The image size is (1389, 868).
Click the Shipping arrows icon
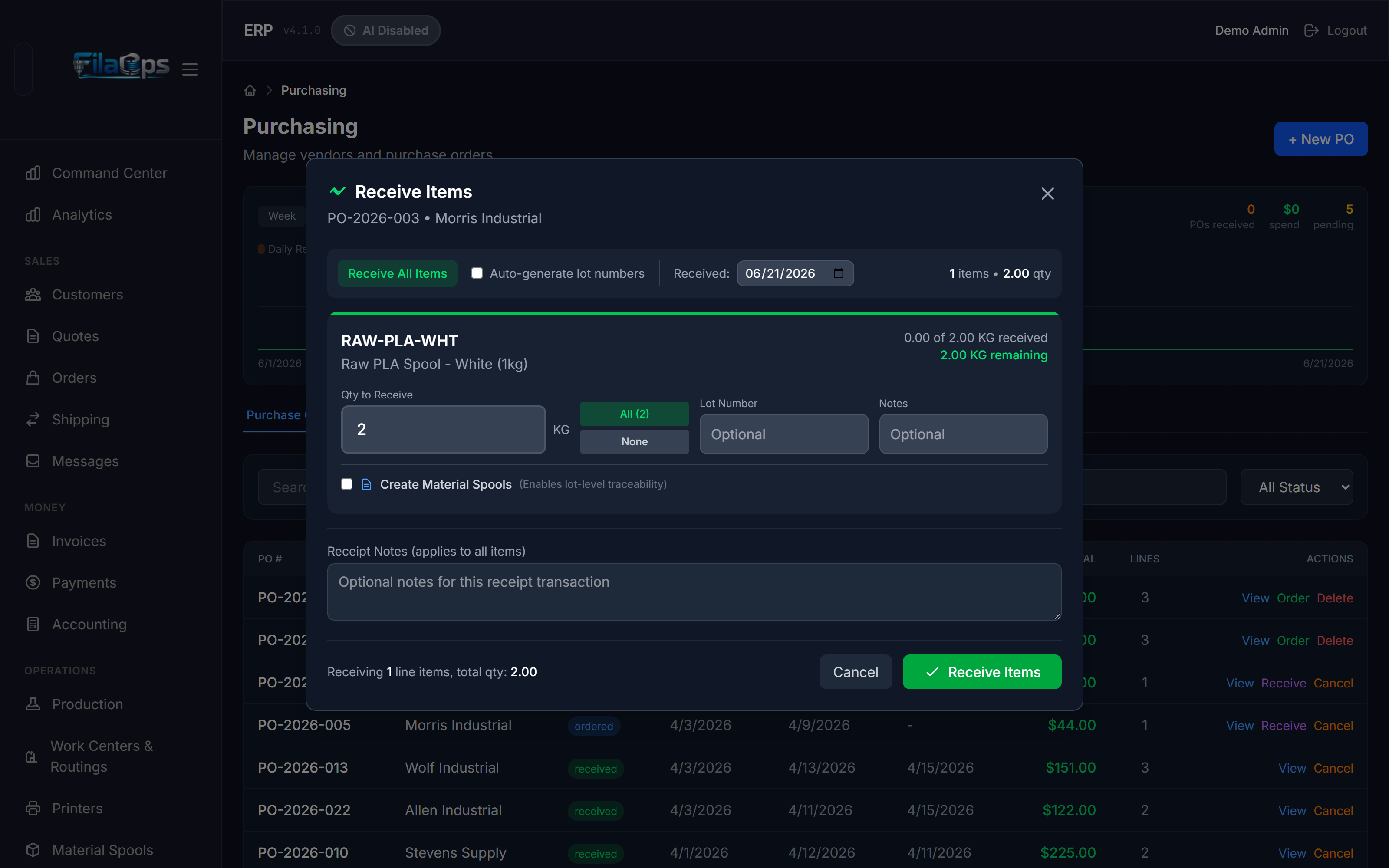pyautogui.click(x=33, y=420)
